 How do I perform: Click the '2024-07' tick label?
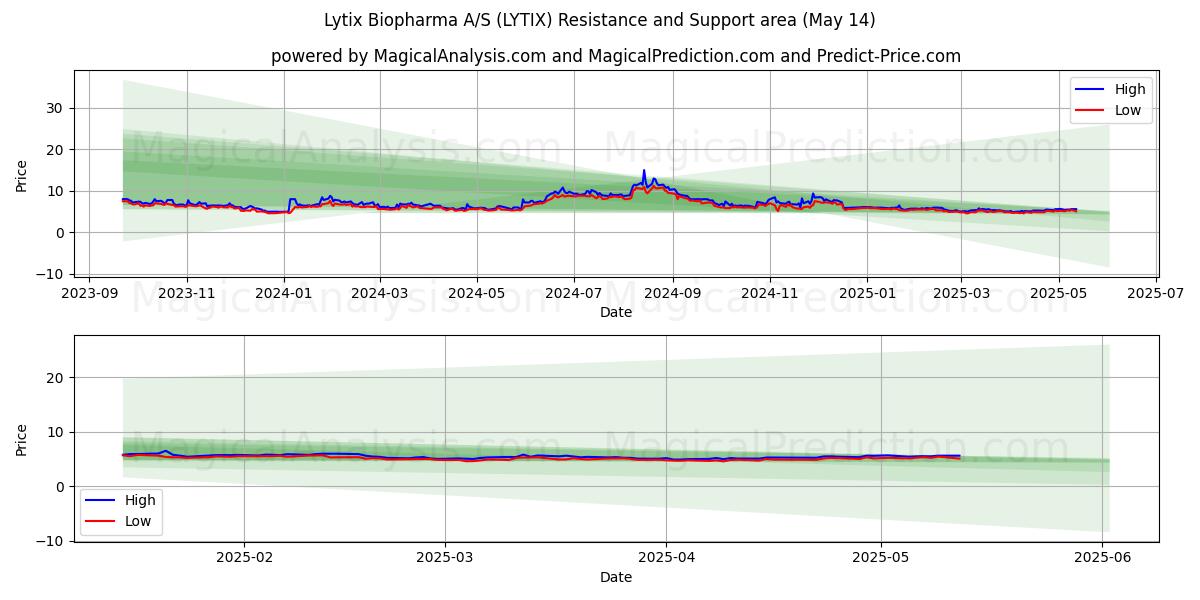coord(574,294)
